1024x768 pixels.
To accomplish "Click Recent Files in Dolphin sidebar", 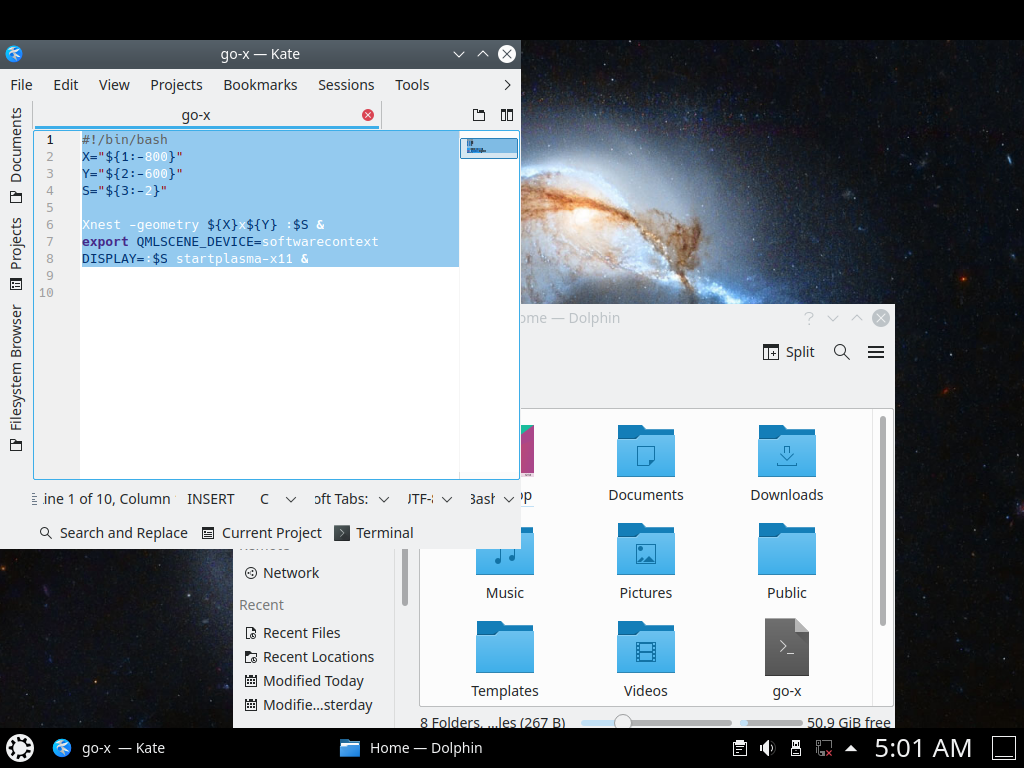I will [x=301, y=633].
